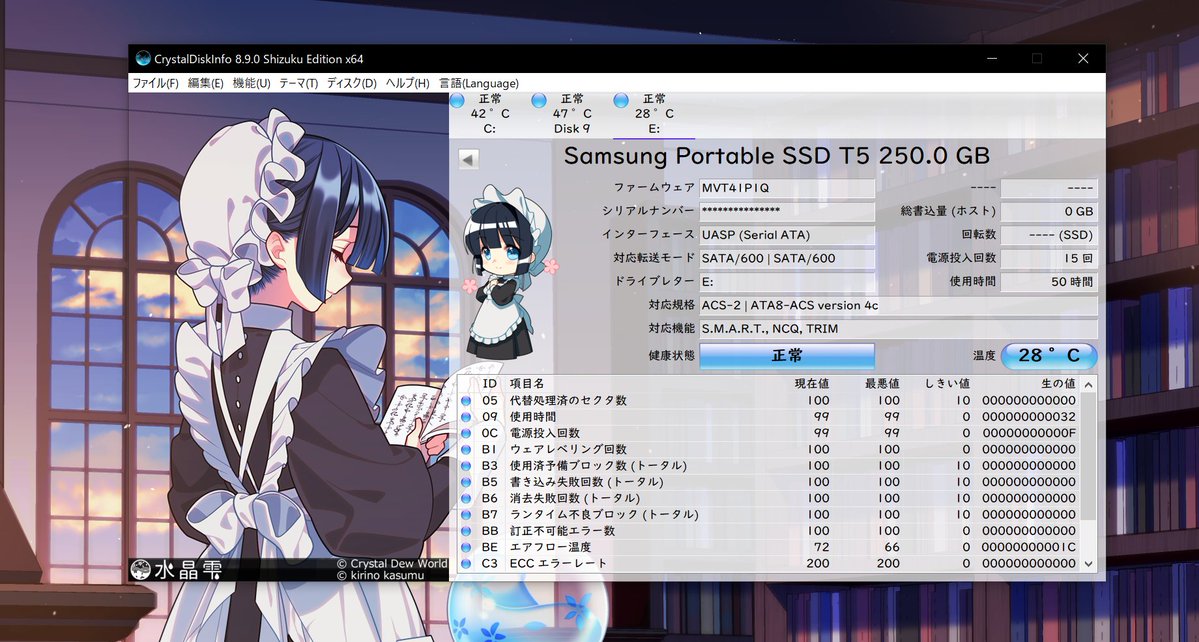Select the 訂正不可能エラー数 row
The image size is (1199, 642).
(x=768, y=531)
